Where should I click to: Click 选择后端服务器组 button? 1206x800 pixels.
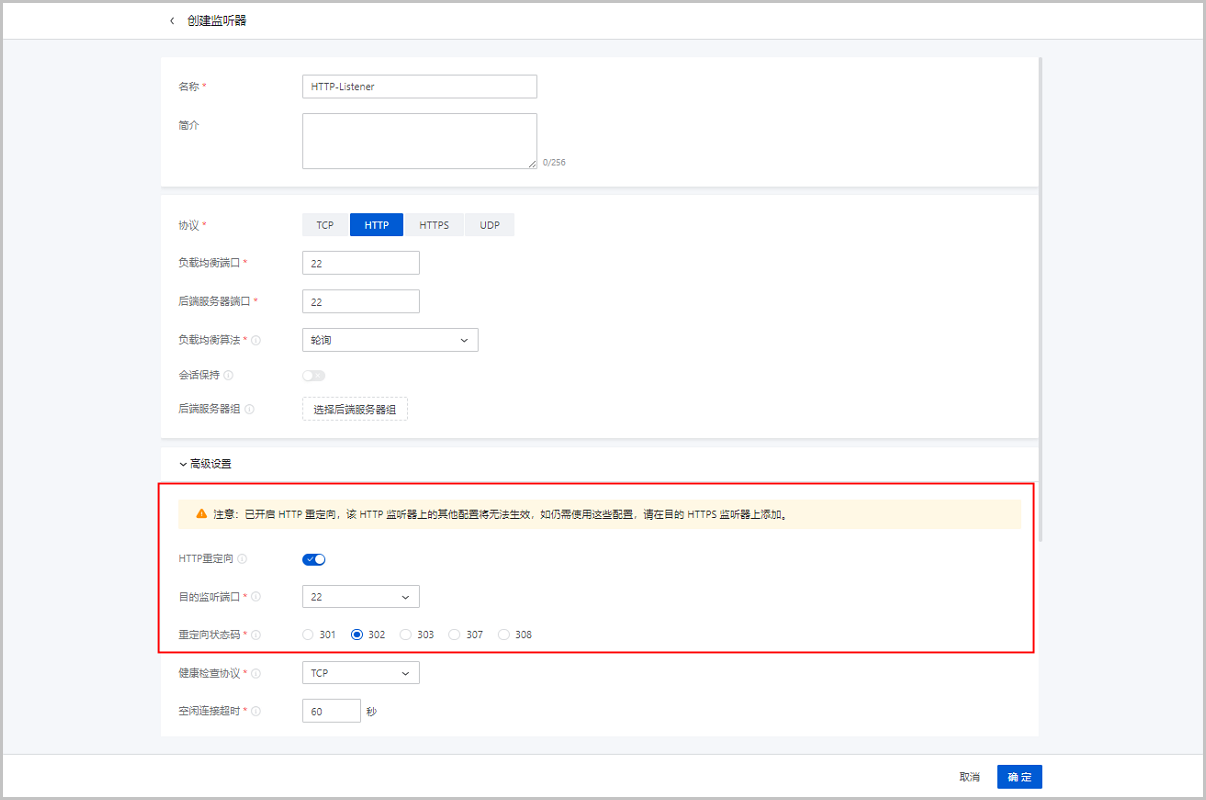[x=355, y=409]
